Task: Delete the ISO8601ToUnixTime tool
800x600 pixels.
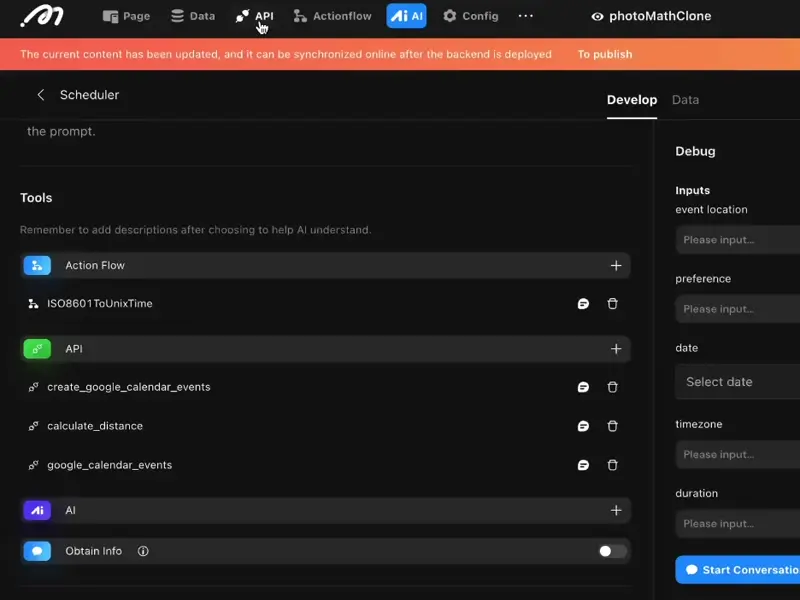Action: tap(613, 304)
